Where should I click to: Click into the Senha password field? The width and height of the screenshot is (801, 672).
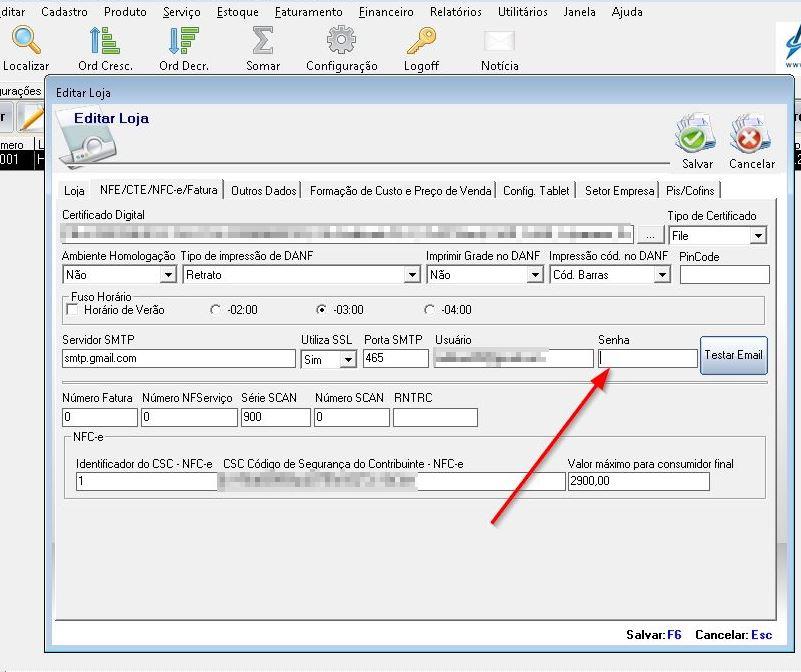click(x=648, y=358)
